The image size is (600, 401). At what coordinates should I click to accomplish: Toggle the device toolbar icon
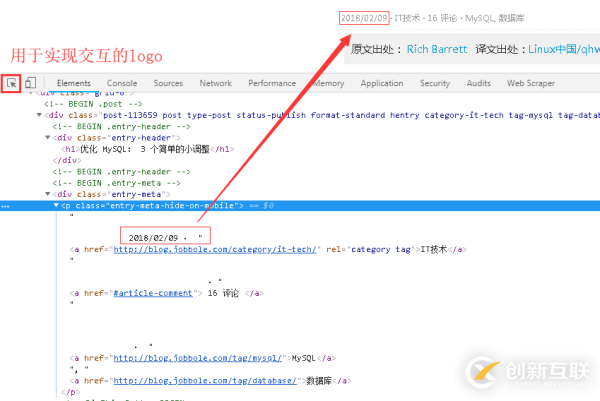[30, 83]
